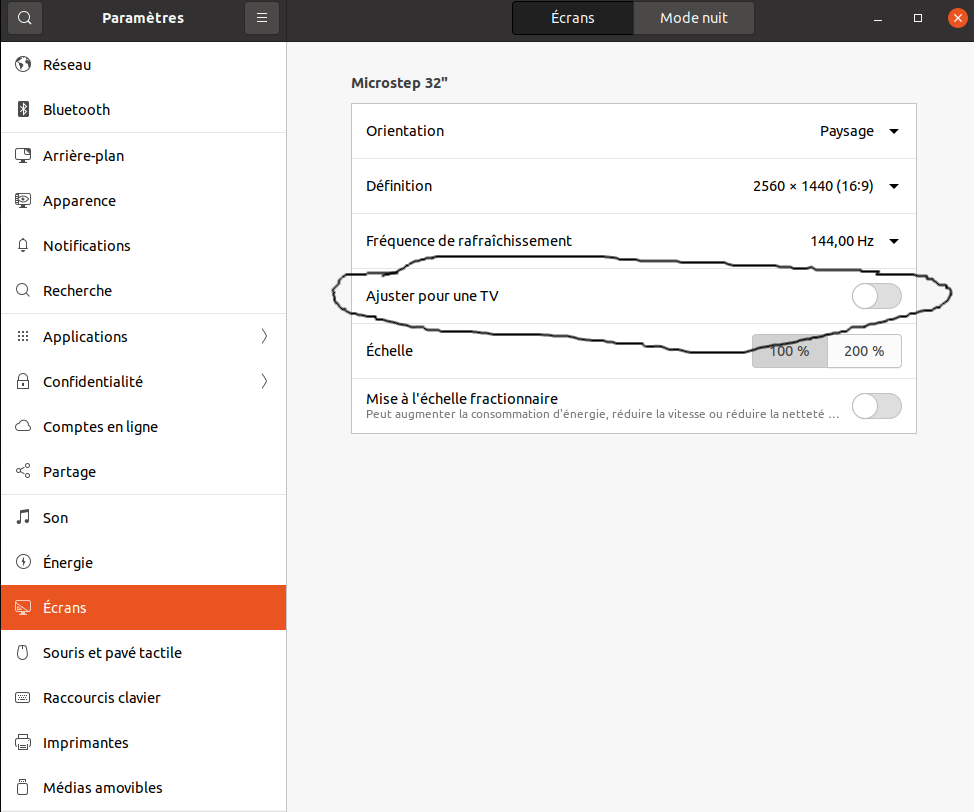Click the Écrans display icon in sidebar
This screenshot has height=812, width=974.
coord(23,607)
